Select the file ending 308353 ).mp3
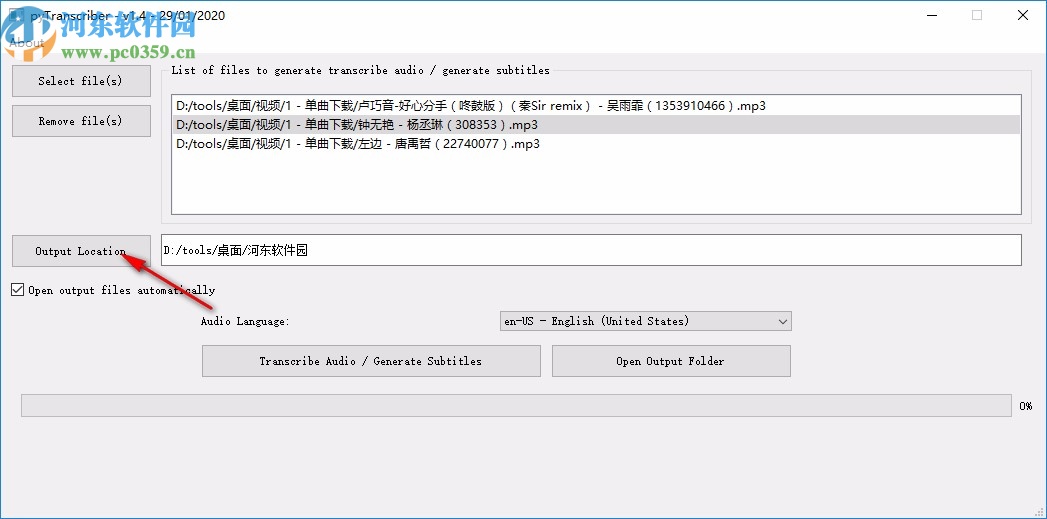 click(596, 125)
